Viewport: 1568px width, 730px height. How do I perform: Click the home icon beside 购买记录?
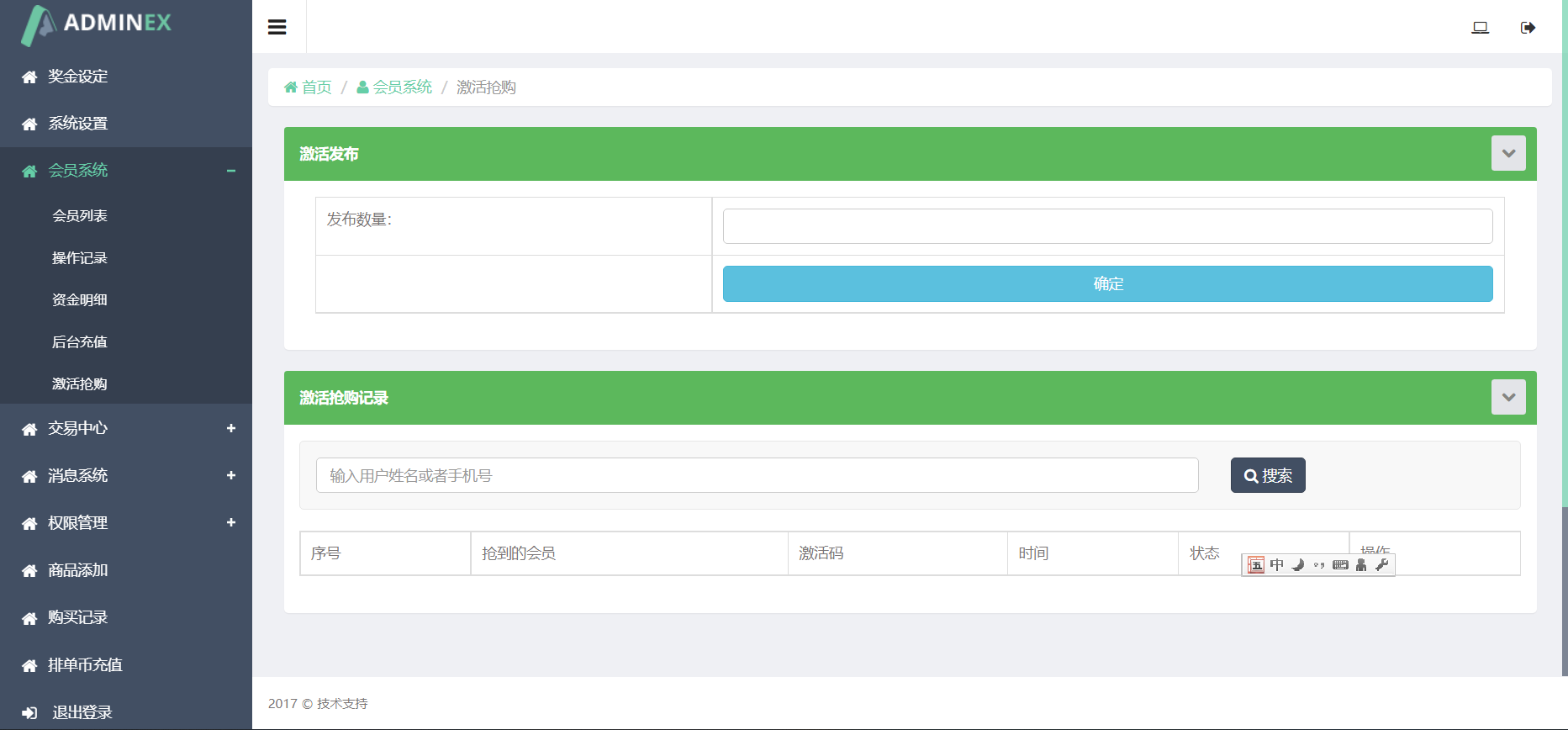[x=29, y=619]
